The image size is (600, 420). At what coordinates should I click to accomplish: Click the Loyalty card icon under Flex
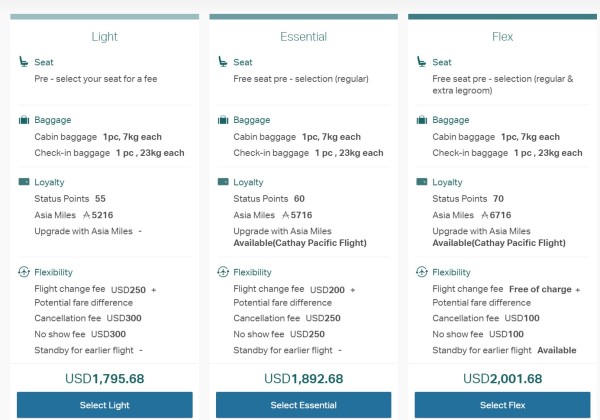(x=422, y=182)
